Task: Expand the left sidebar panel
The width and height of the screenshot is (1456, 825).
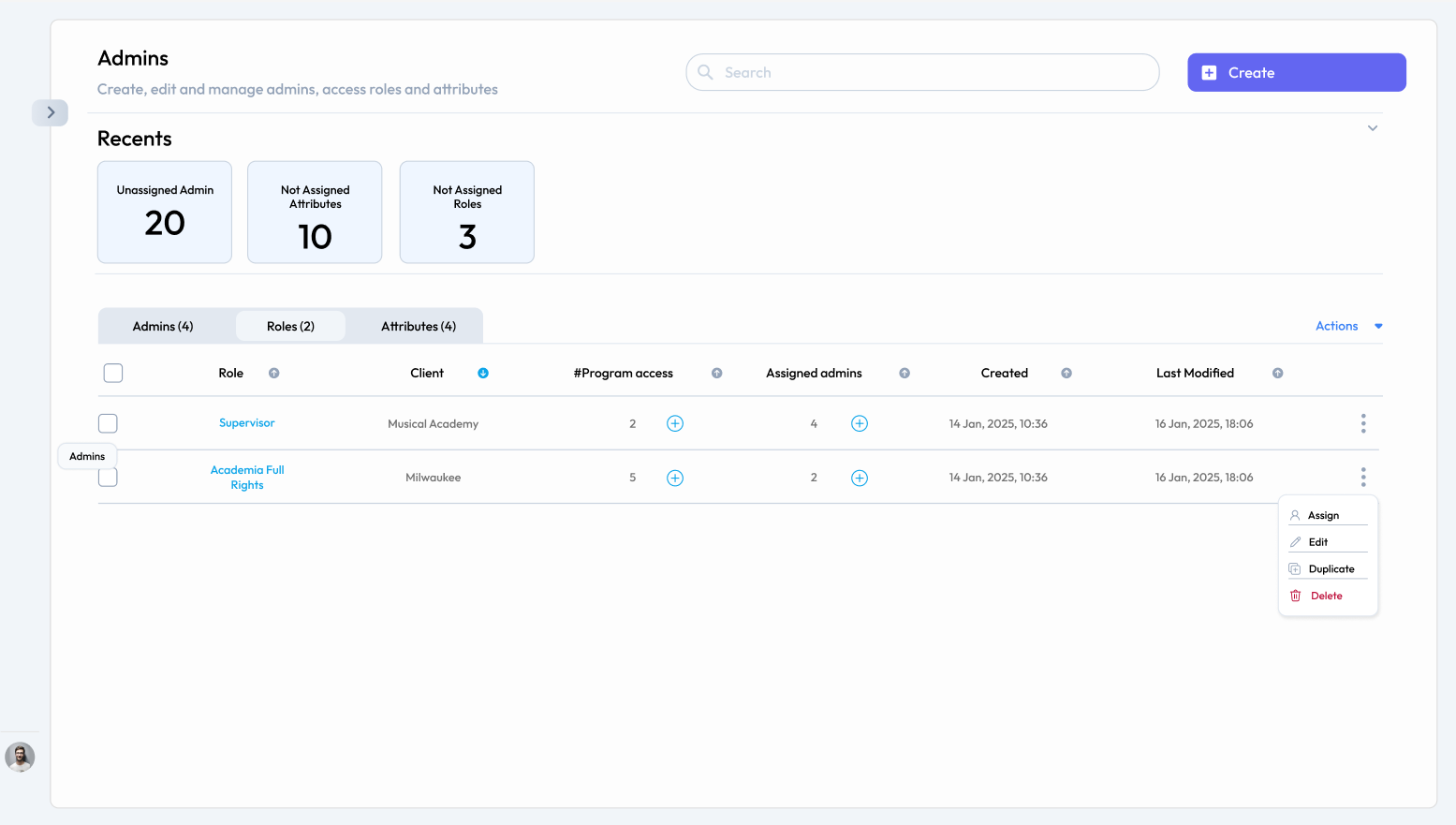Action: (x=51, y=112)
